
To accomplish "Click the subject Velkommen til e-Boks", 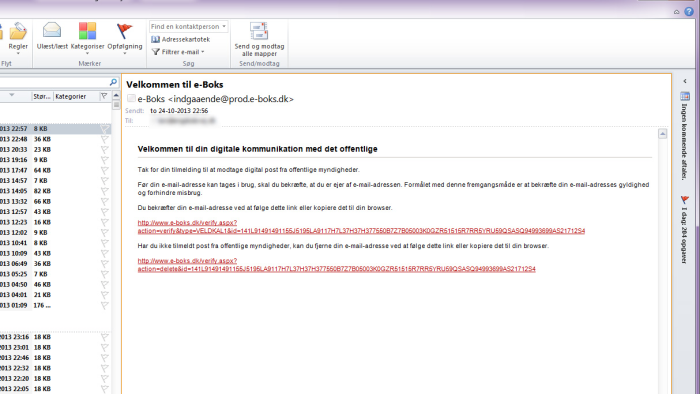I will coord(175,84).
